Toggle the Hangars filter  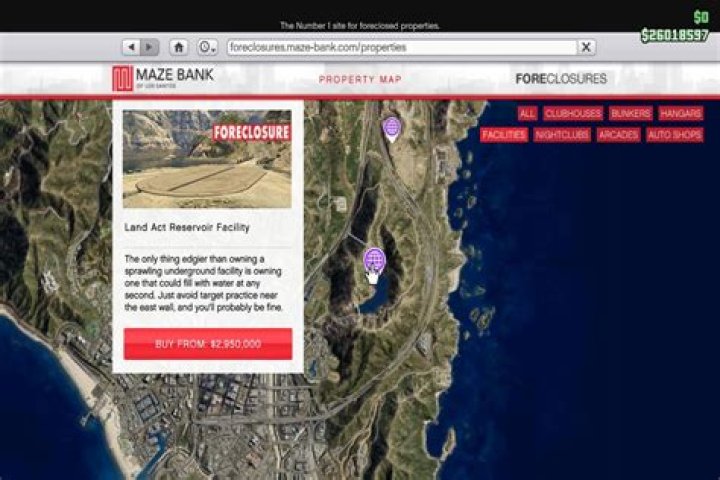point(680,114)
